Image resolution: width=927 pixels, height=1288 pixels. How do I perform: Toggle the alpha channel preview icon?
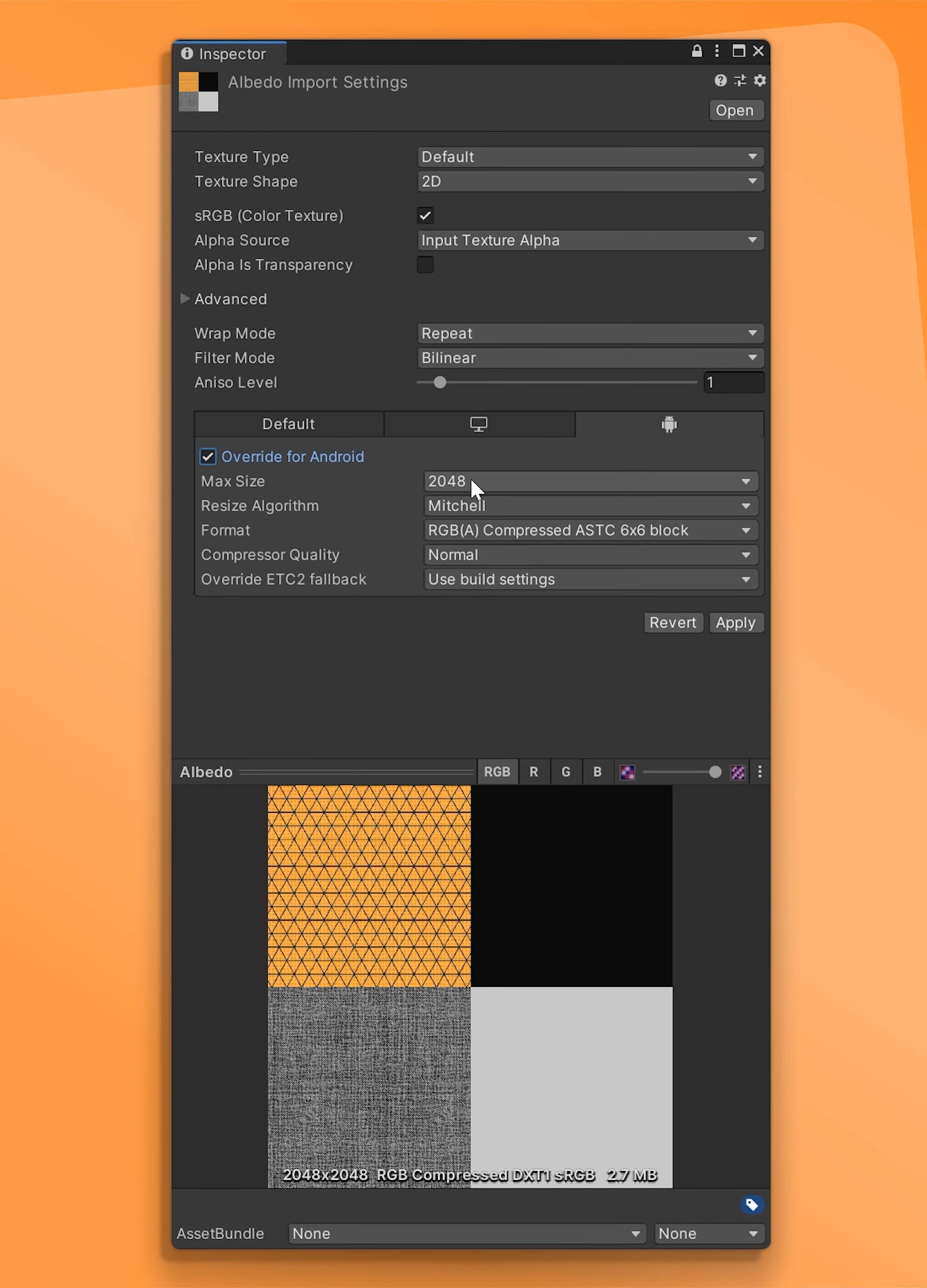[628, 772]
